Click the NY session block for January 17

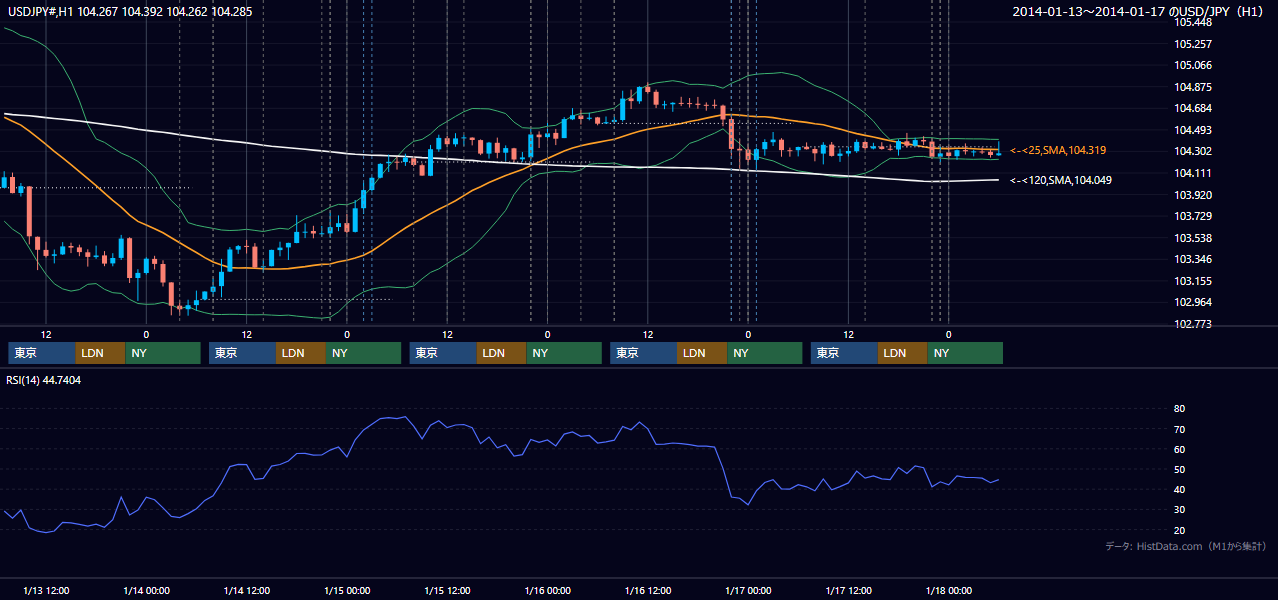[x=965, y=353]
